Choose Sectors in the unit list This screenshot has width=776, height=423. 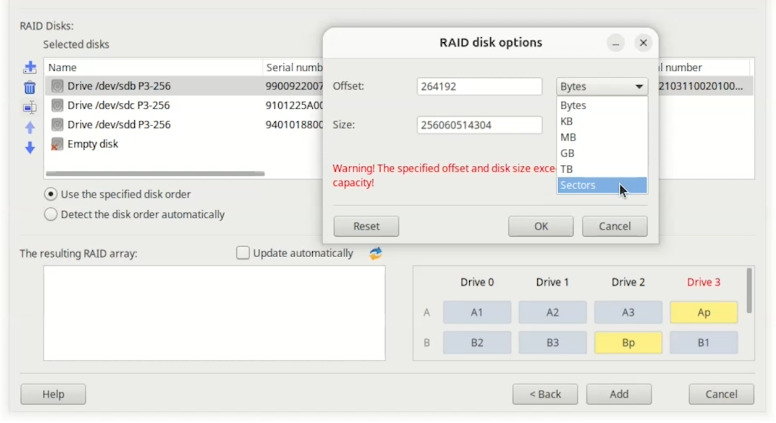pyautogui.click(x=602, y=185)
